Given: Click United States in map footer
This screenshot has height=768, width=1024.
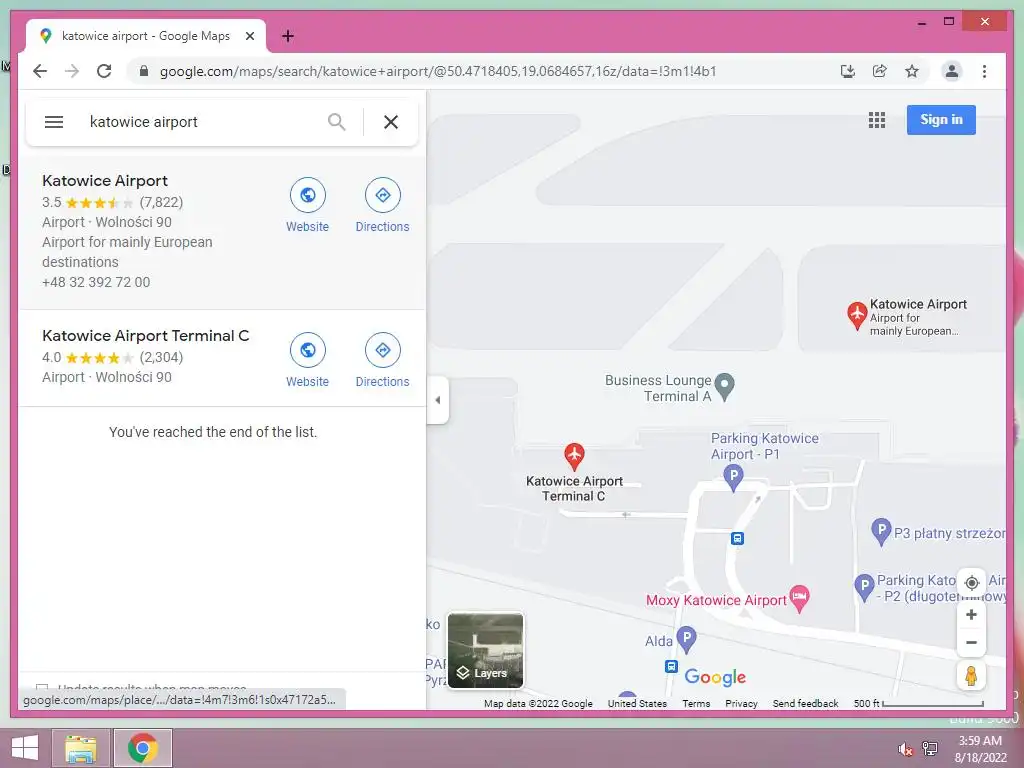Looking at the screenshot, I should coord(637,703).
